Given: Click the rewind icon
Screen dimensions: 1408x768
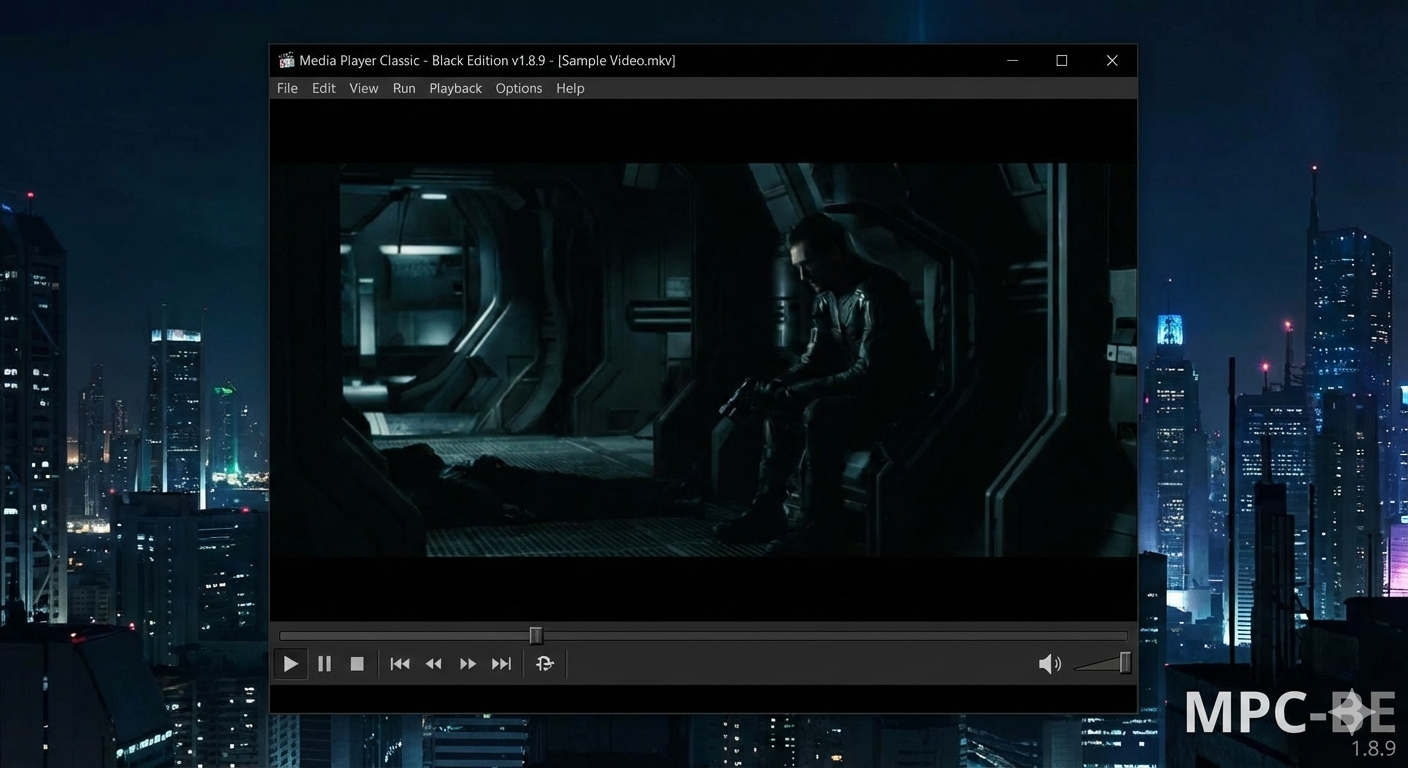Looking at the screenshot, I should (x=434, y=663).
